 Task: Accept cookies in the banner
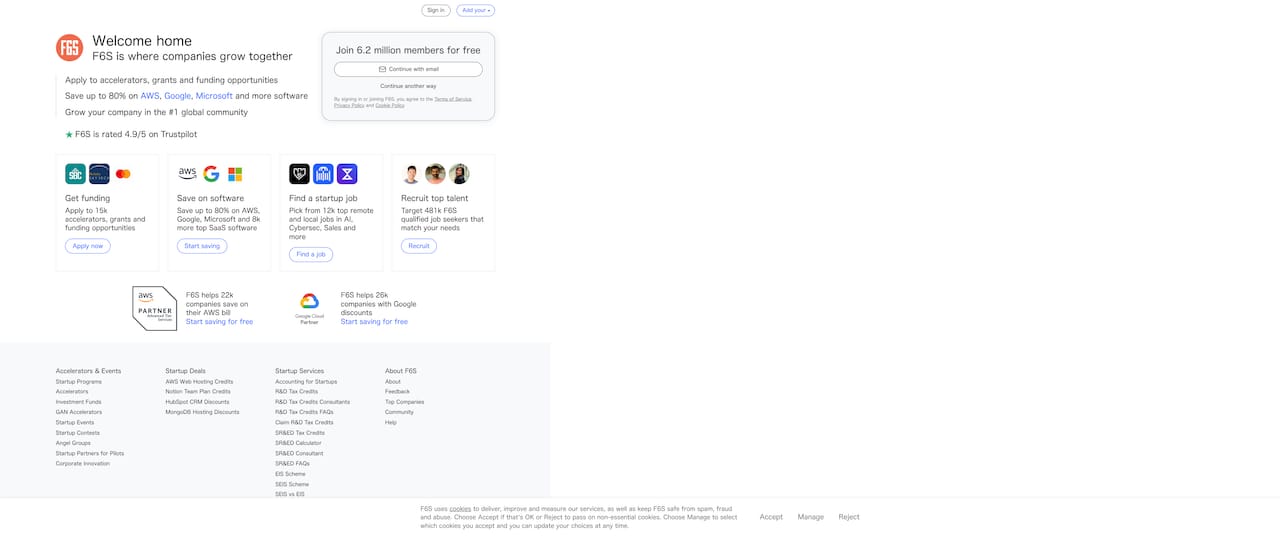pos(771,517)
